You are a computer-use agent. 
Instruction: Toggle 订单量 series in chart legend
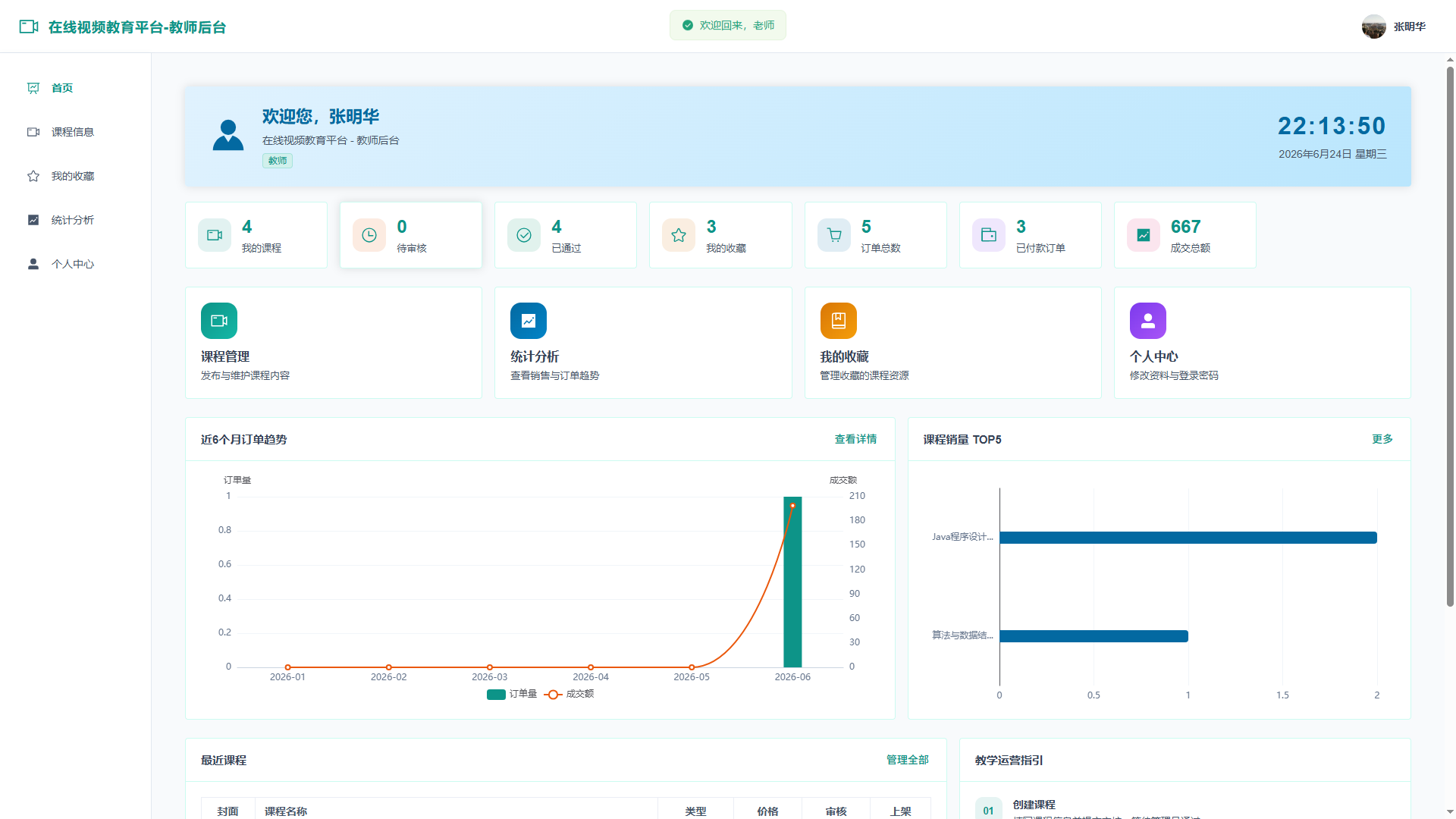(x=512, y=694)
